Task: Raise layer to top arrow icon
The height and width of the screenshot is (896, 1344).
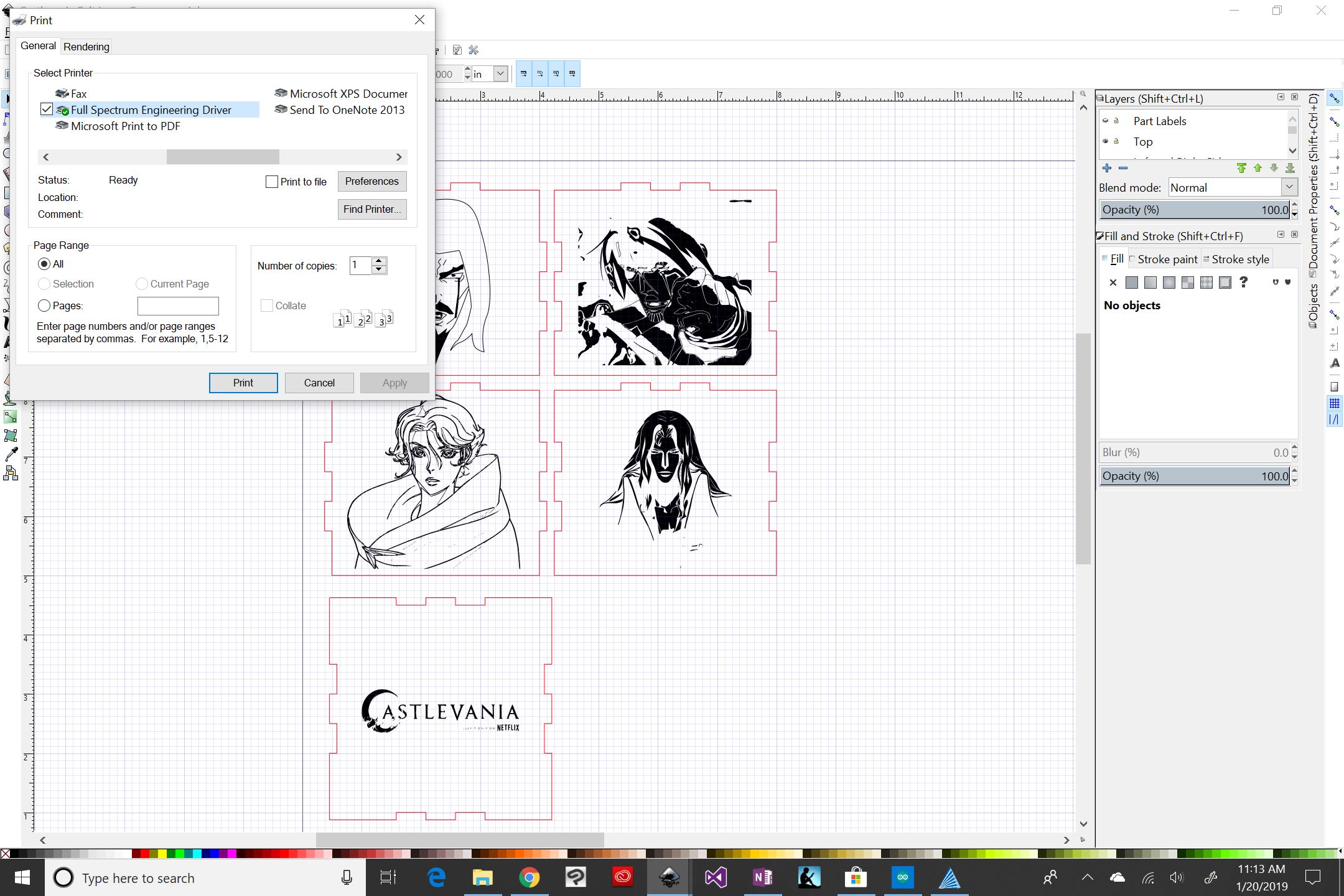Action: (x=1241, y=168)
